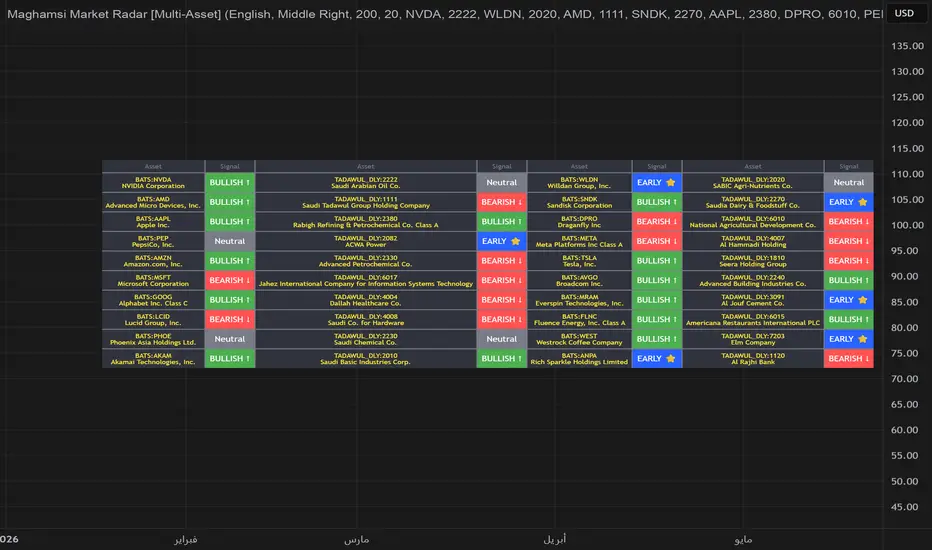Click the EARLY star signal beside Rich Sparkle Holdings
This screenshot has height=550, width=932.
[x=657, y=359]
